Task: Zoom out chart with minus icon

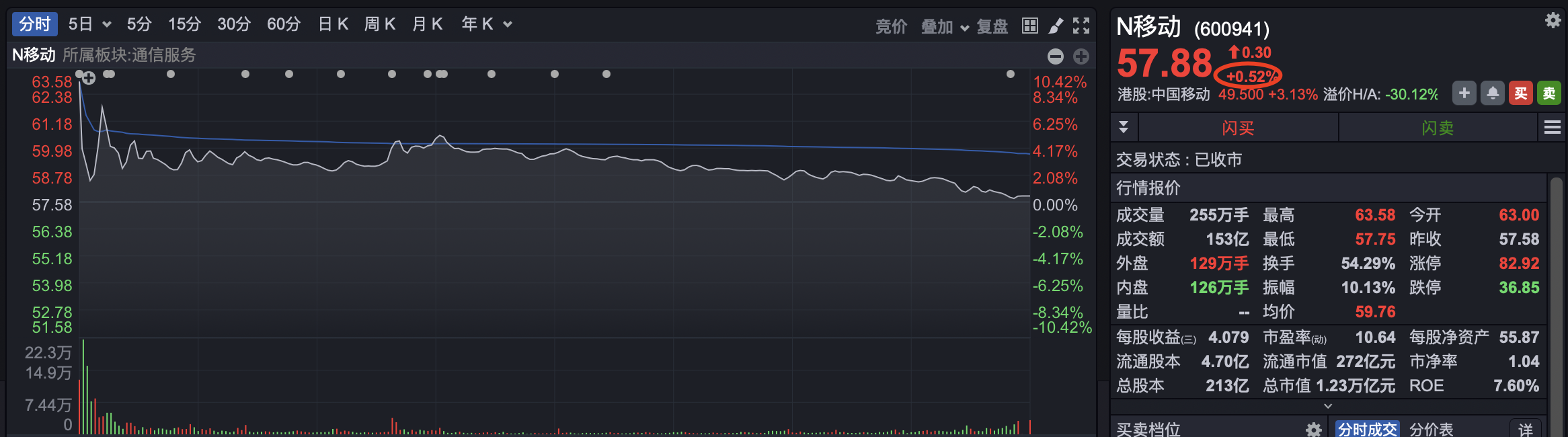Action: pyautogui.click(x=1056, y=56)
